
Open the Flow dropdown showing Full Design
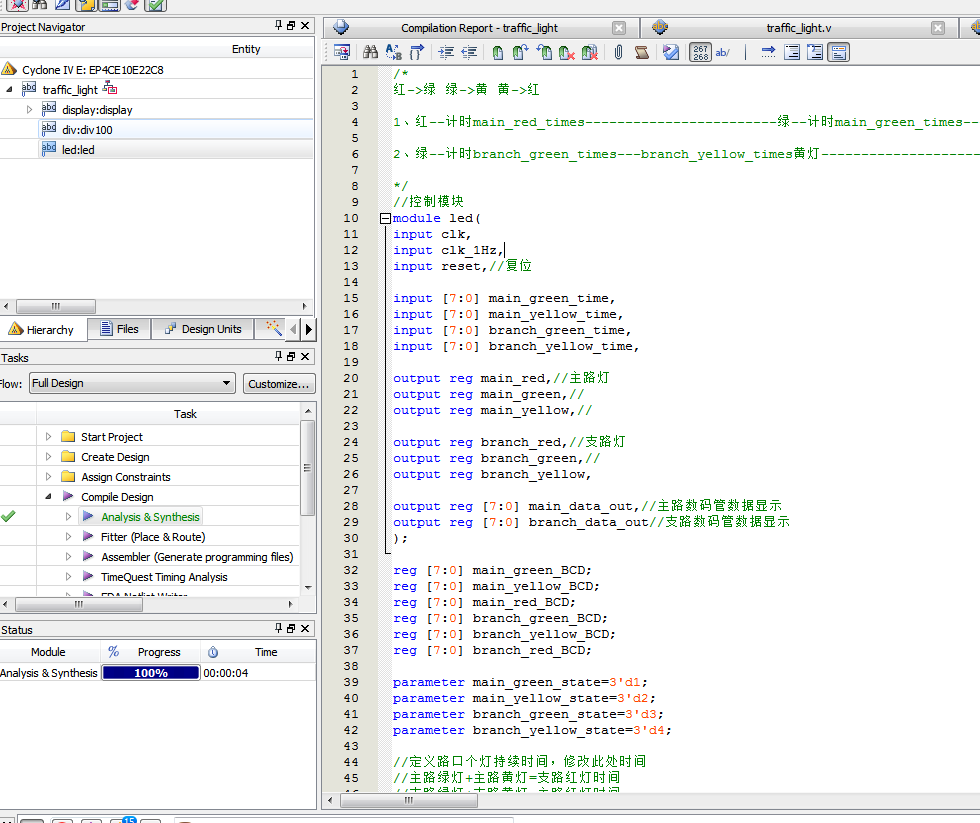(132, 383)
